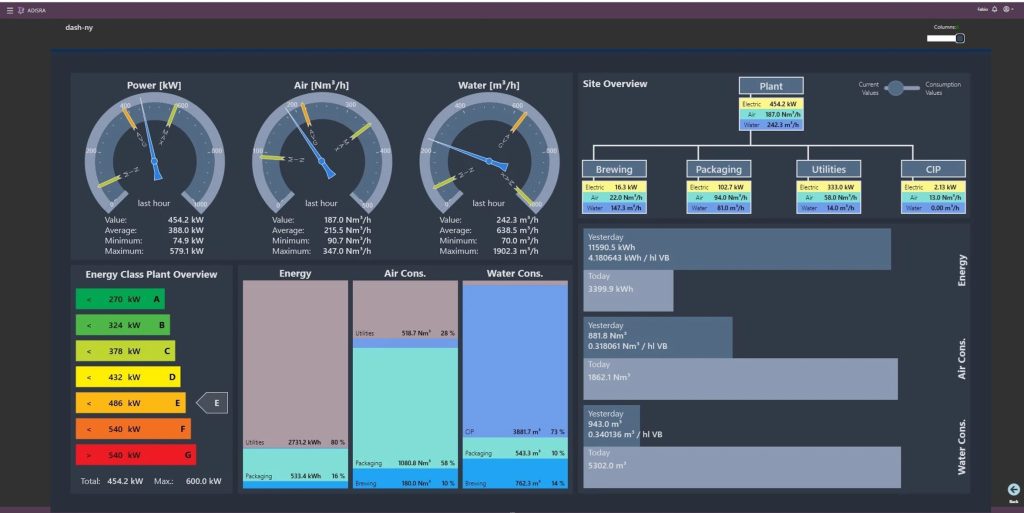1024x513 pixels.
Task: Open the Packaging area box
Action: [719, 169]
